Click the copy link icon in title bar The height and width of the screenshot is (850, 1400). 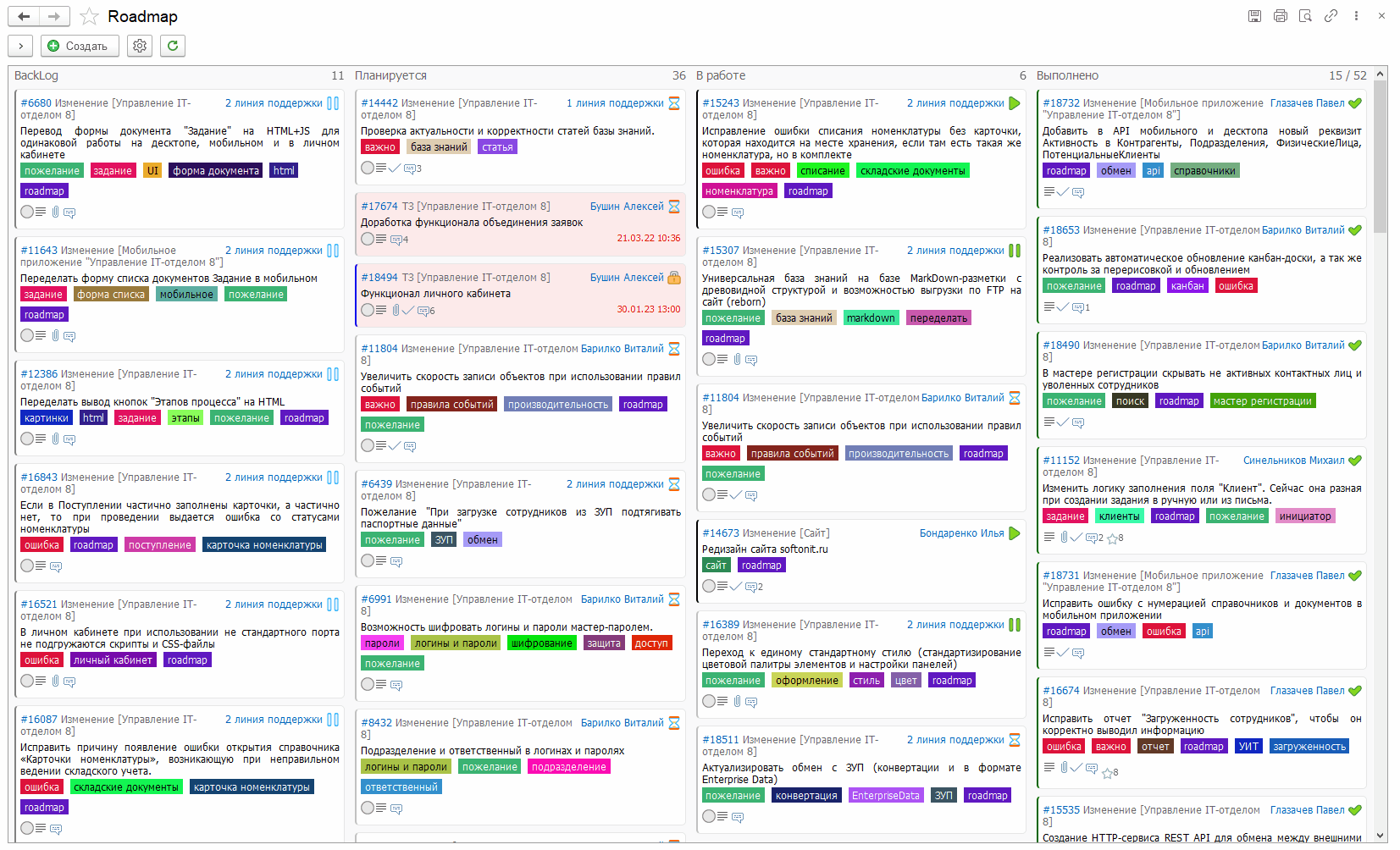pos(1331,16)
